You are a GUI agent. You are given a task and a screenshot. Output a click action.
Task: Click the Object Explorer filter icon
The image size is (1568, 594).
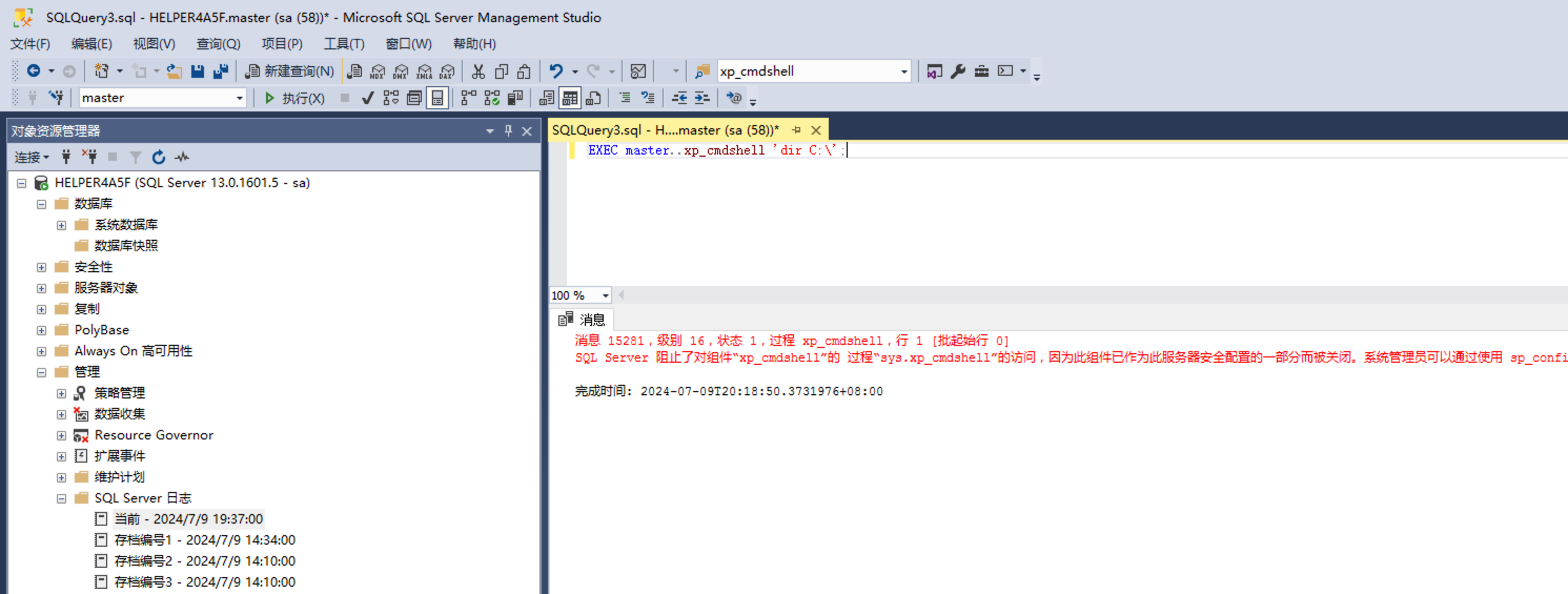point(135,158)
